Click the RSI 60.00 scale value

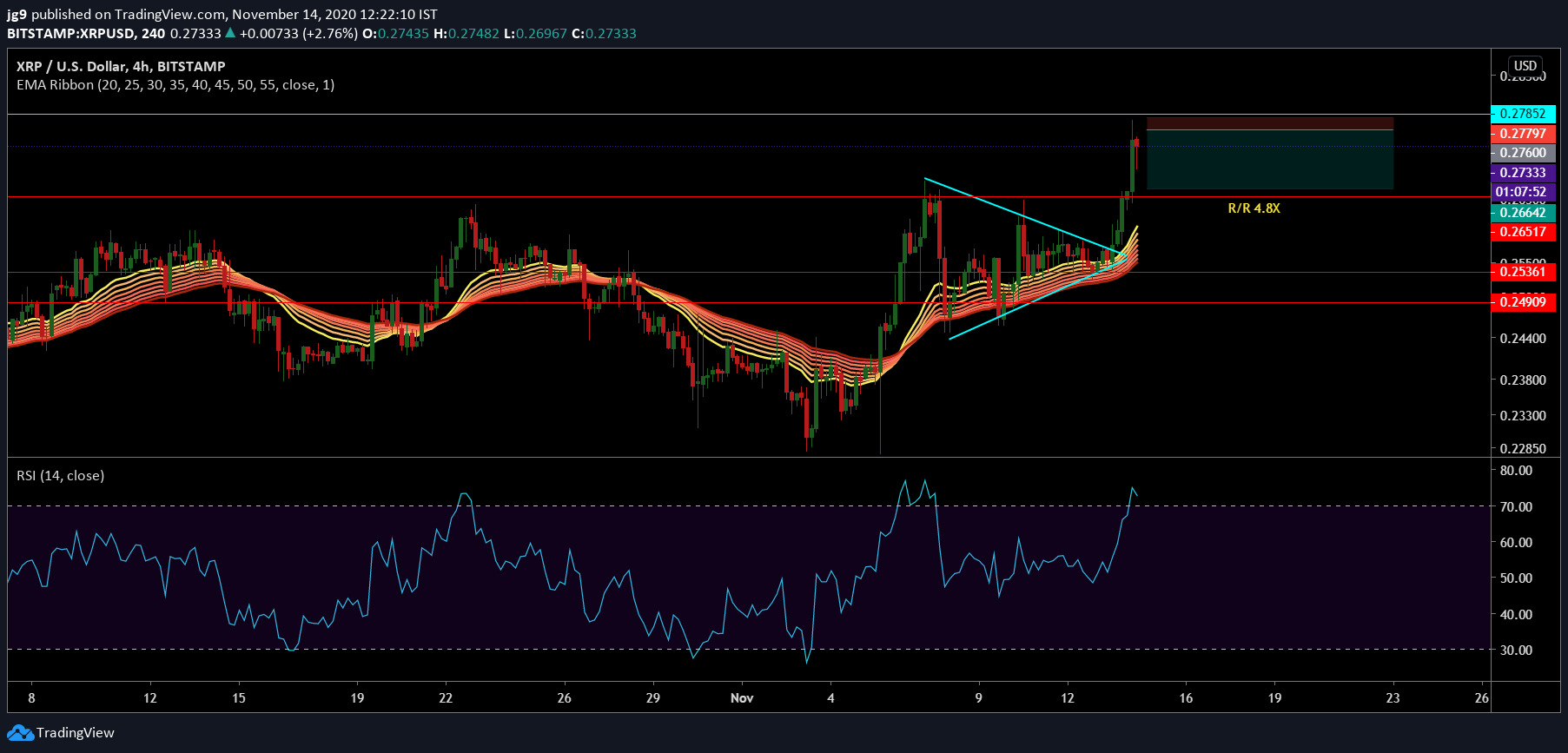click(x=1516, y=543)
